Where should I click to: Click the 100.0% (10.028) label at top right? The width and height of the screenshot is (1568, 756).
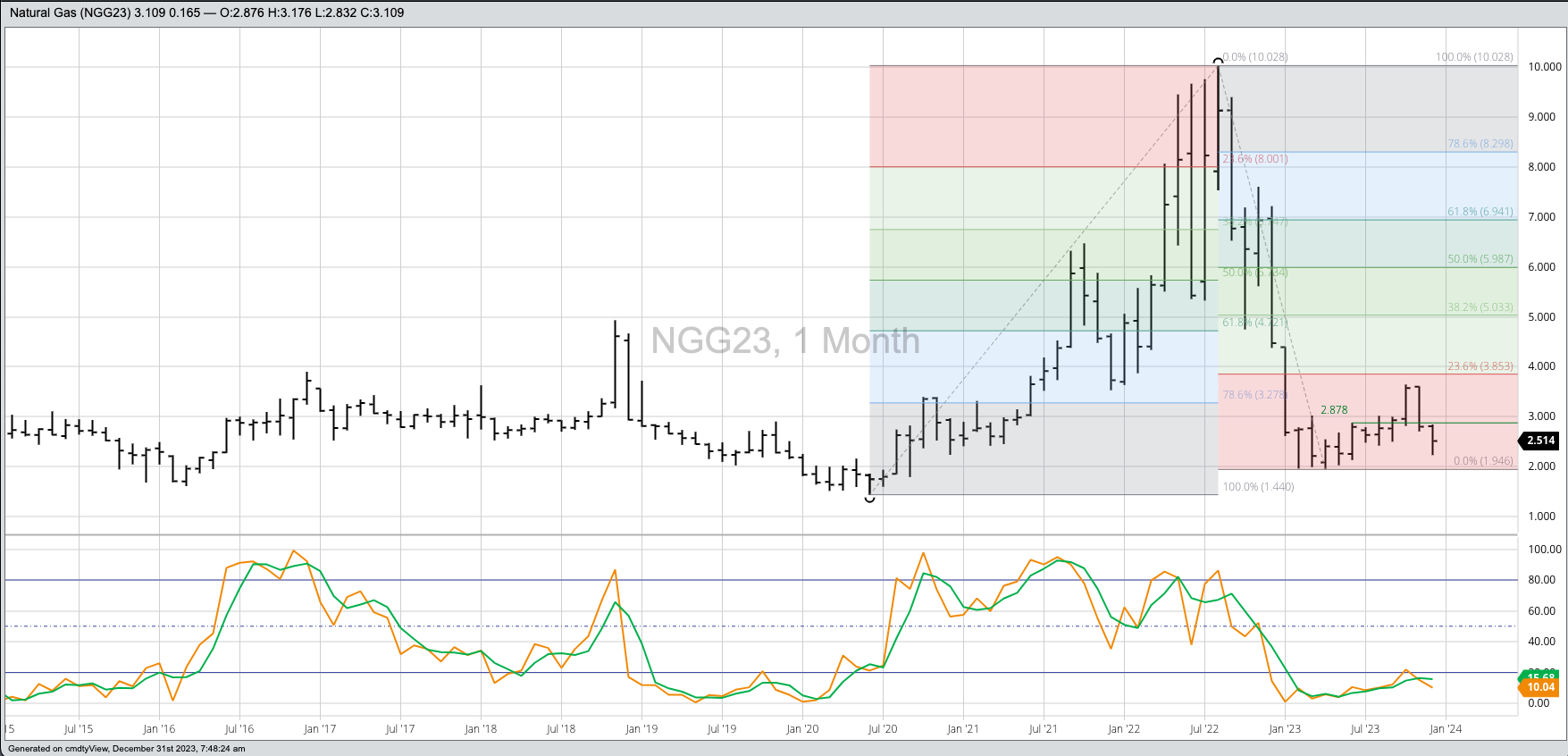point(1473,57)
